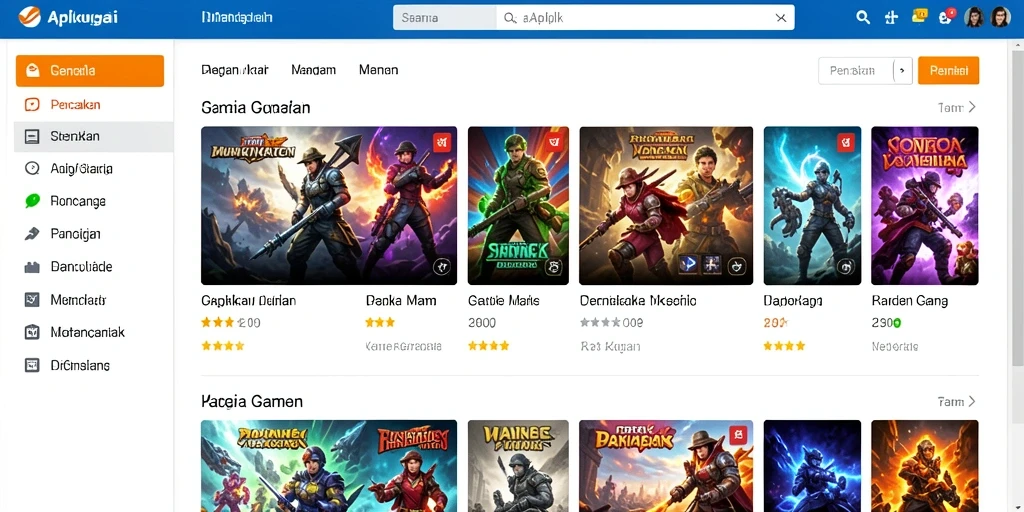Click the Nedenaie text under Rarden Gang
Screen dimensions: 1024x512
895,347
